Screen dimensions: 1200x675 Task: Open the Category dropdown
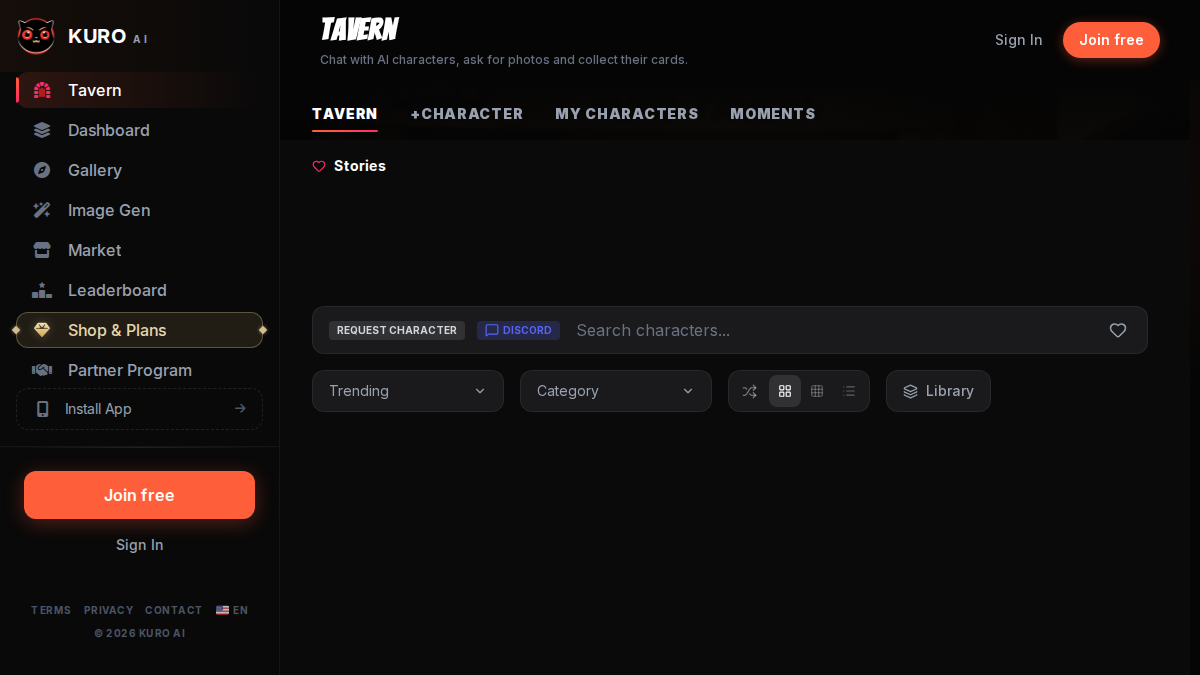click(x=616, y=391)
